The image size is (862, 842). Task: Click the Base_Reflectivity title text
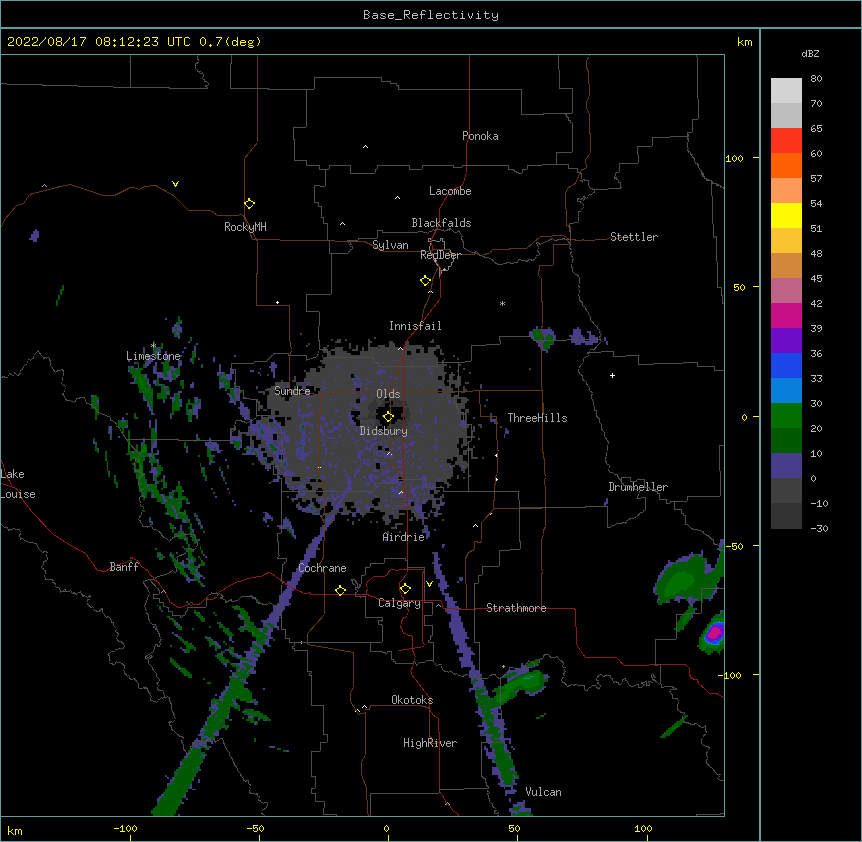[x=431, y=15]
